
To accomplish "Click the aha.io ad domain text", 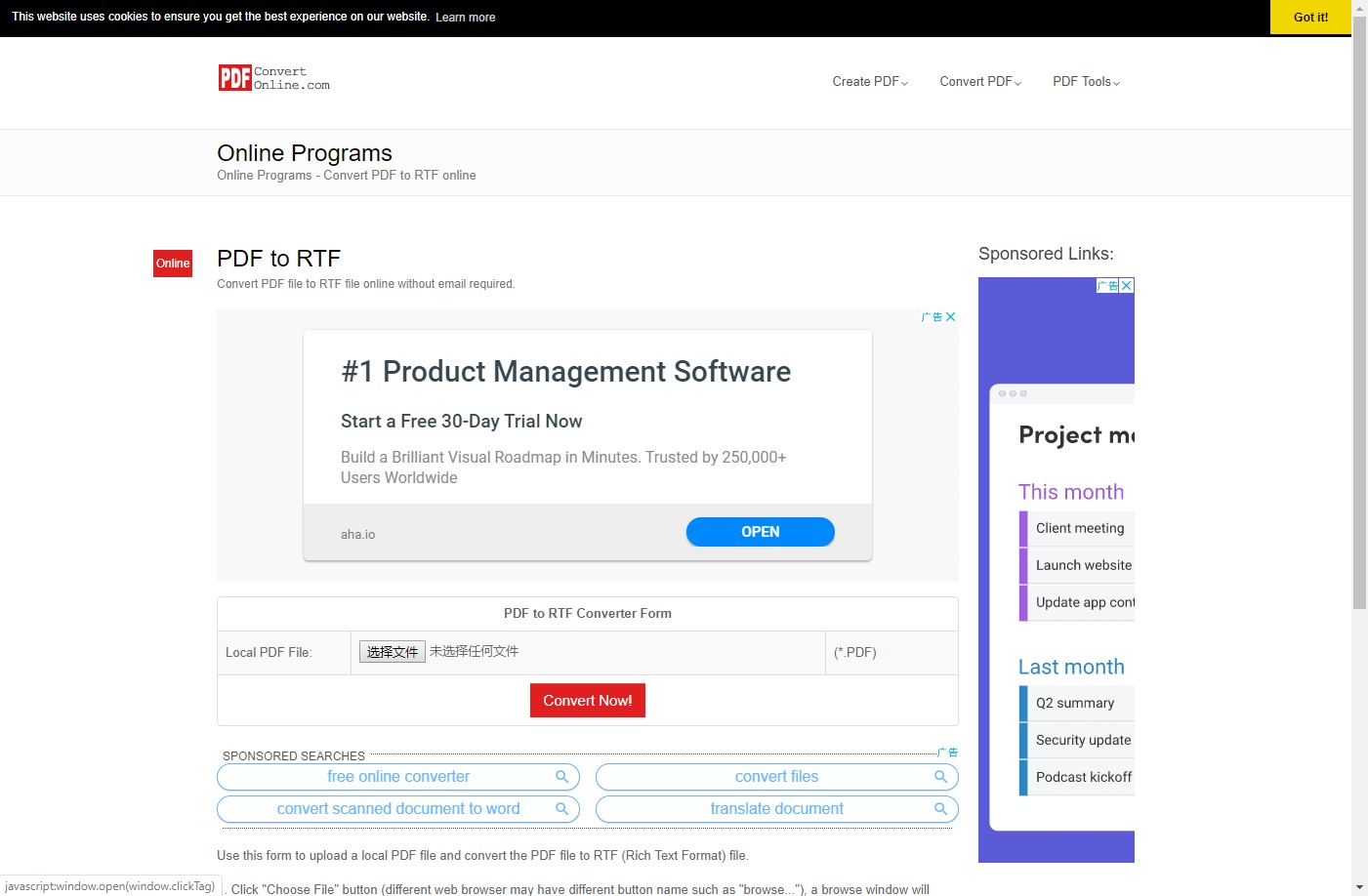I will pyautogui.click(x=357, y=535).
